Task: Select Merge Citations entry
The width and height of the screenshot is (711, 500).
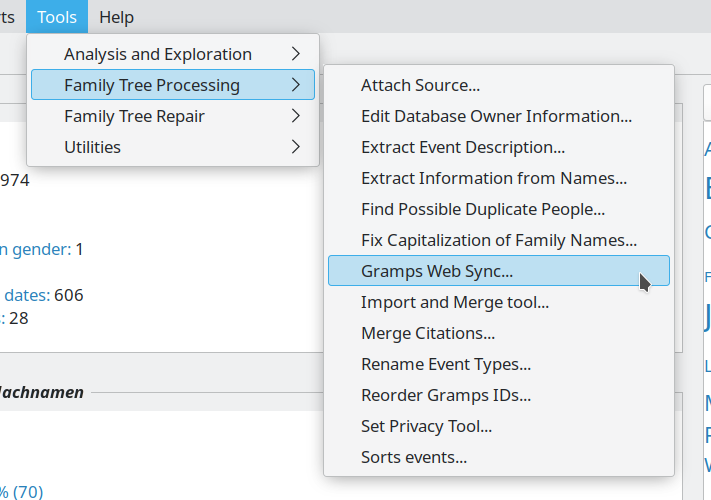Action: pyautogui.click(x=427, y=333)
